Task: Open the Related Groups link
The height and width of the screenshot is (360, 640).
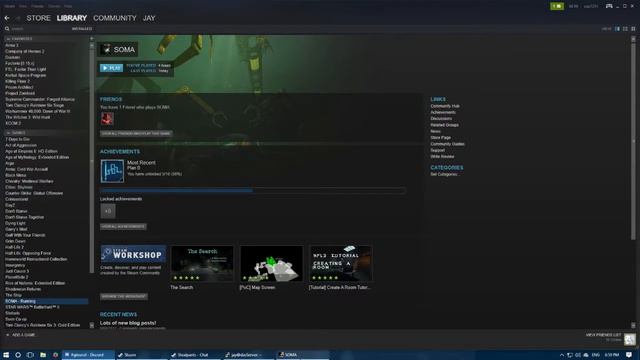Action: (x=444, y=125)
